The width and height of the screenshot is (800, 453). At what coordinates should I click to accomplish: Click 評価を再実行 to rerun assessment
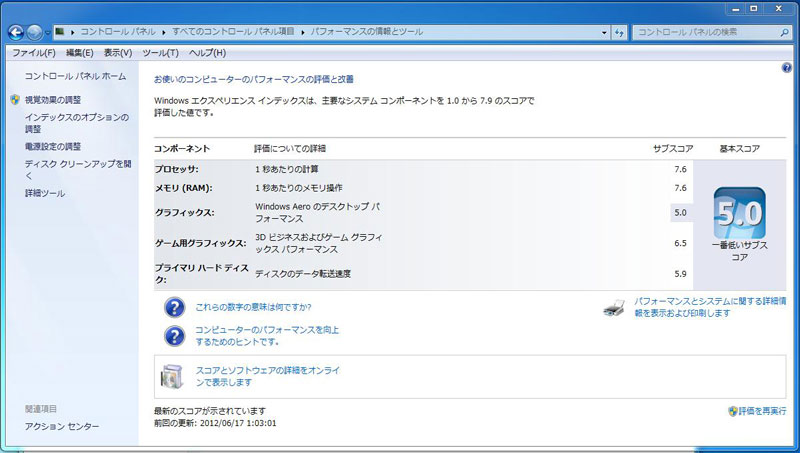762,411
